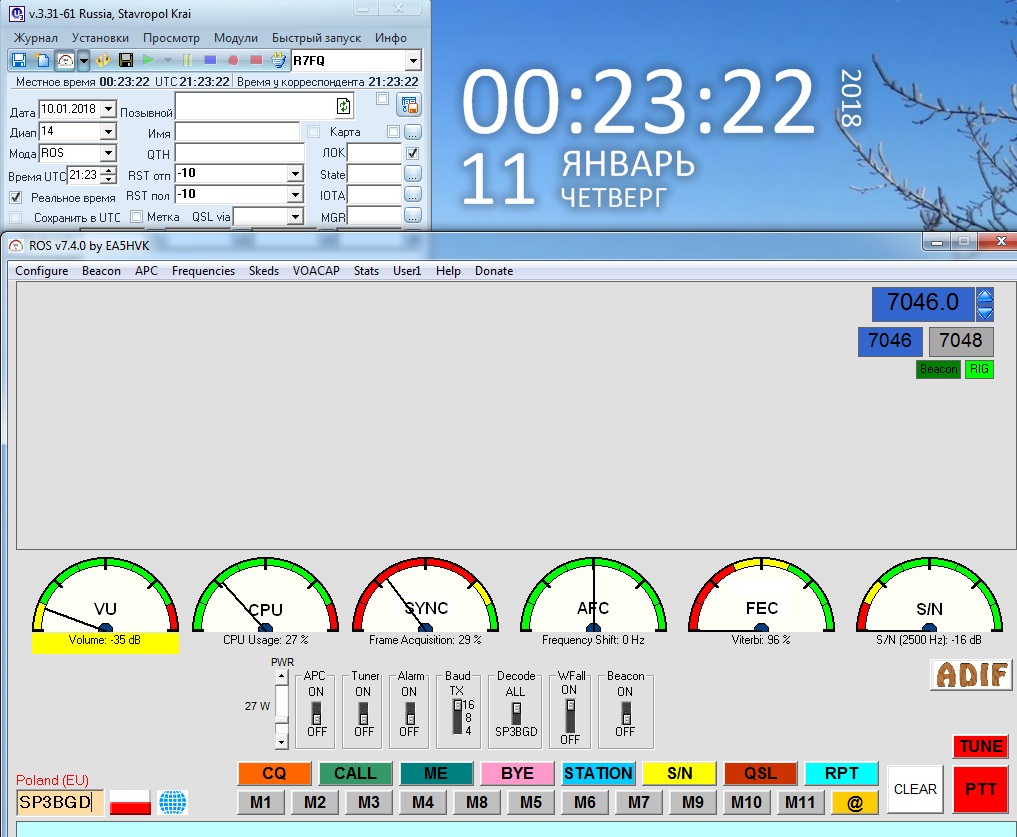1017x837 pixels.
Task: Click the red record circle icon
Action: coord(232,60)
